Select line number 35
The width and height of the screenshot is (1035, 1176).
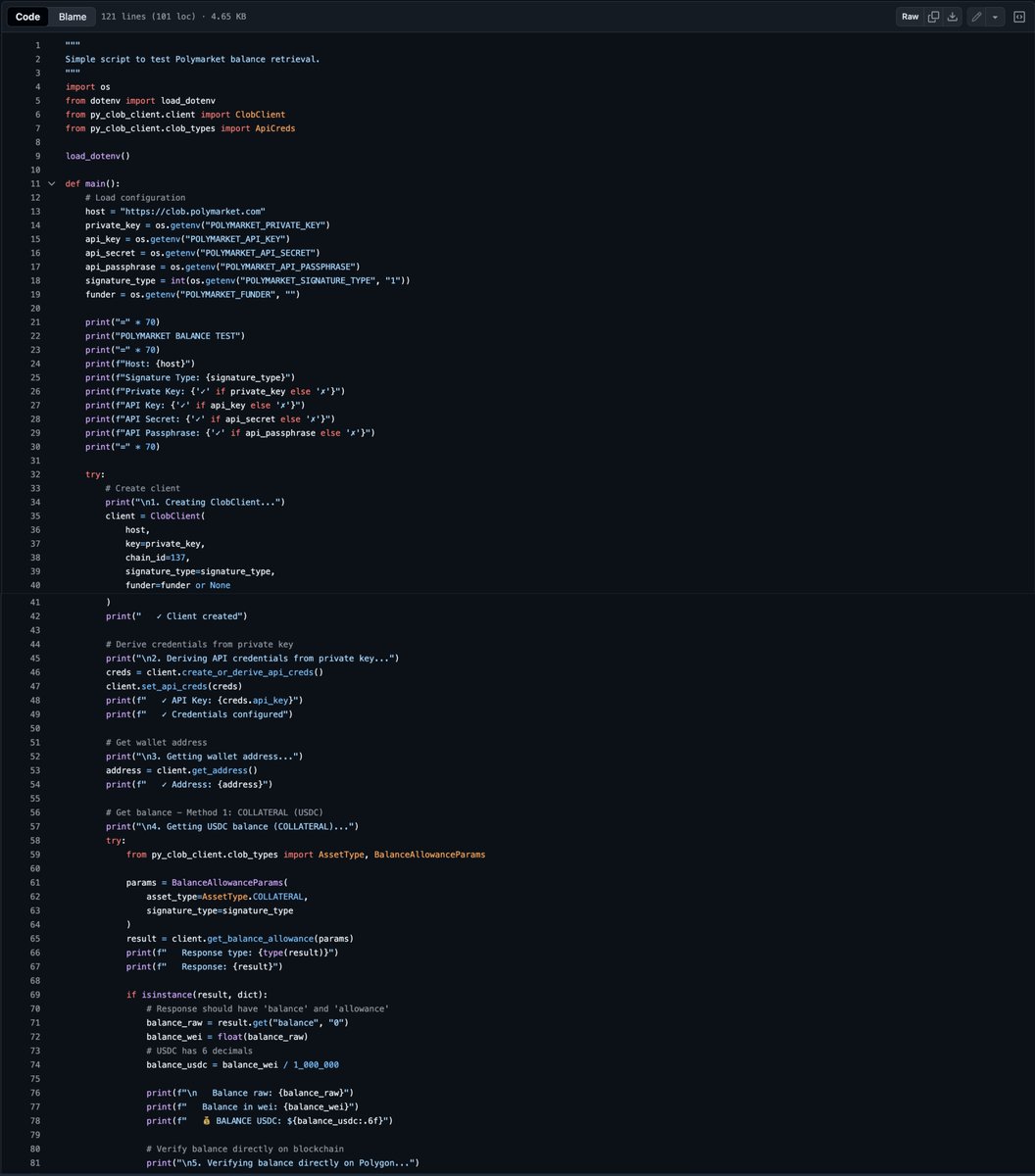[35, 515]
